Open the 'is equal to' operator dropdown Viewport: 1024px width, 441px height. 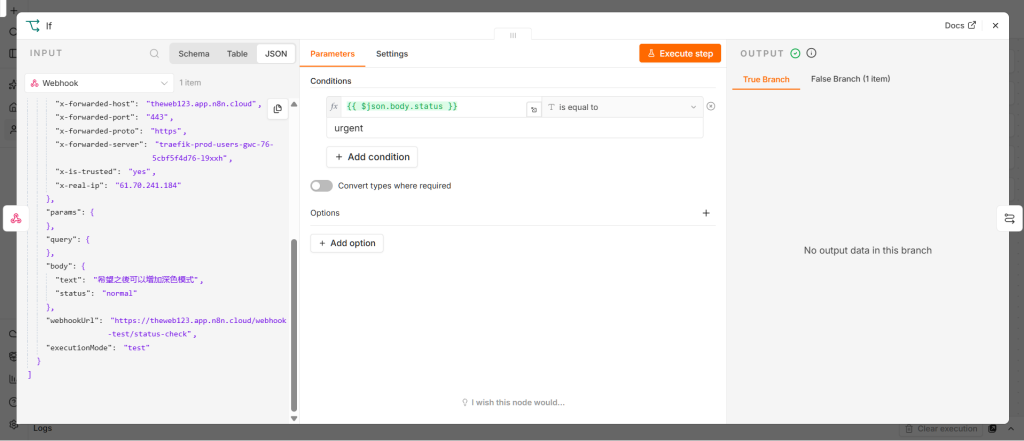[622, 107]
